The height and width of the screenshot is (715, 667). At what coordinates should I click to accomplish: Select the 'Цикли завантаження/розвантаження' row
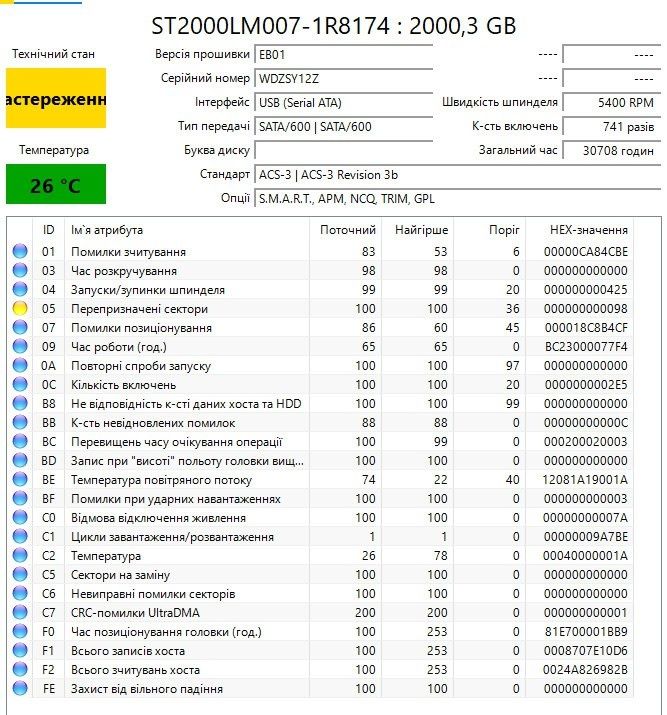click(320, 537)
